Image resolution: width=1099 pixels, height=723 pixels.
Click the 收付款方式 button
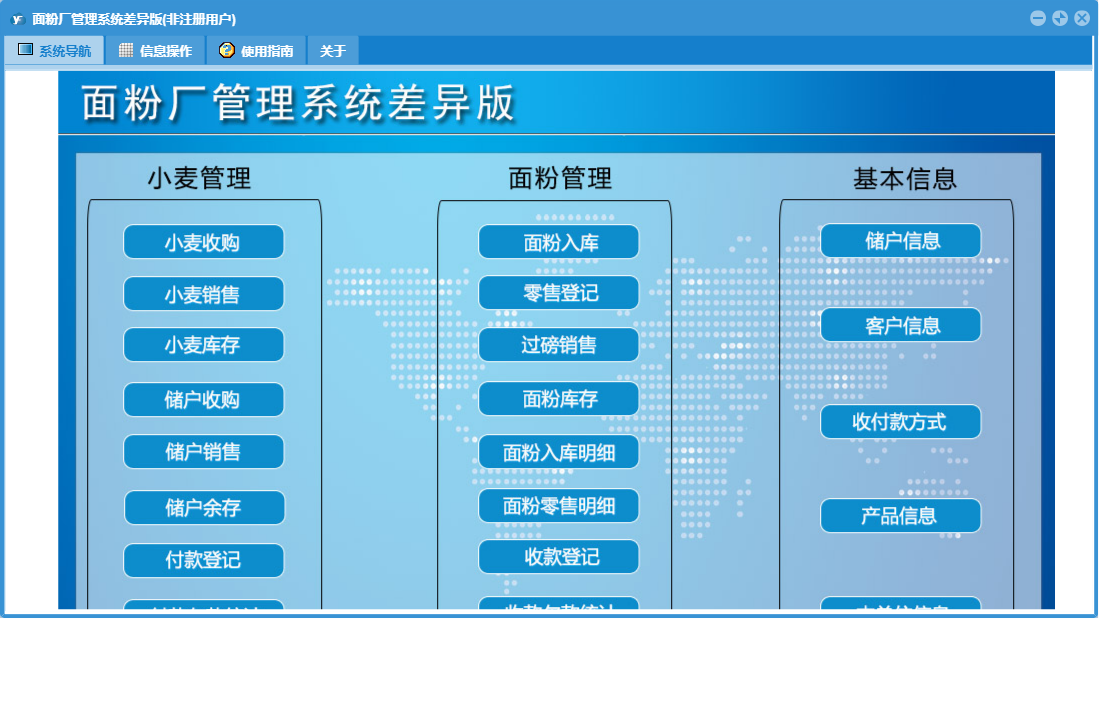click(901, 422)
